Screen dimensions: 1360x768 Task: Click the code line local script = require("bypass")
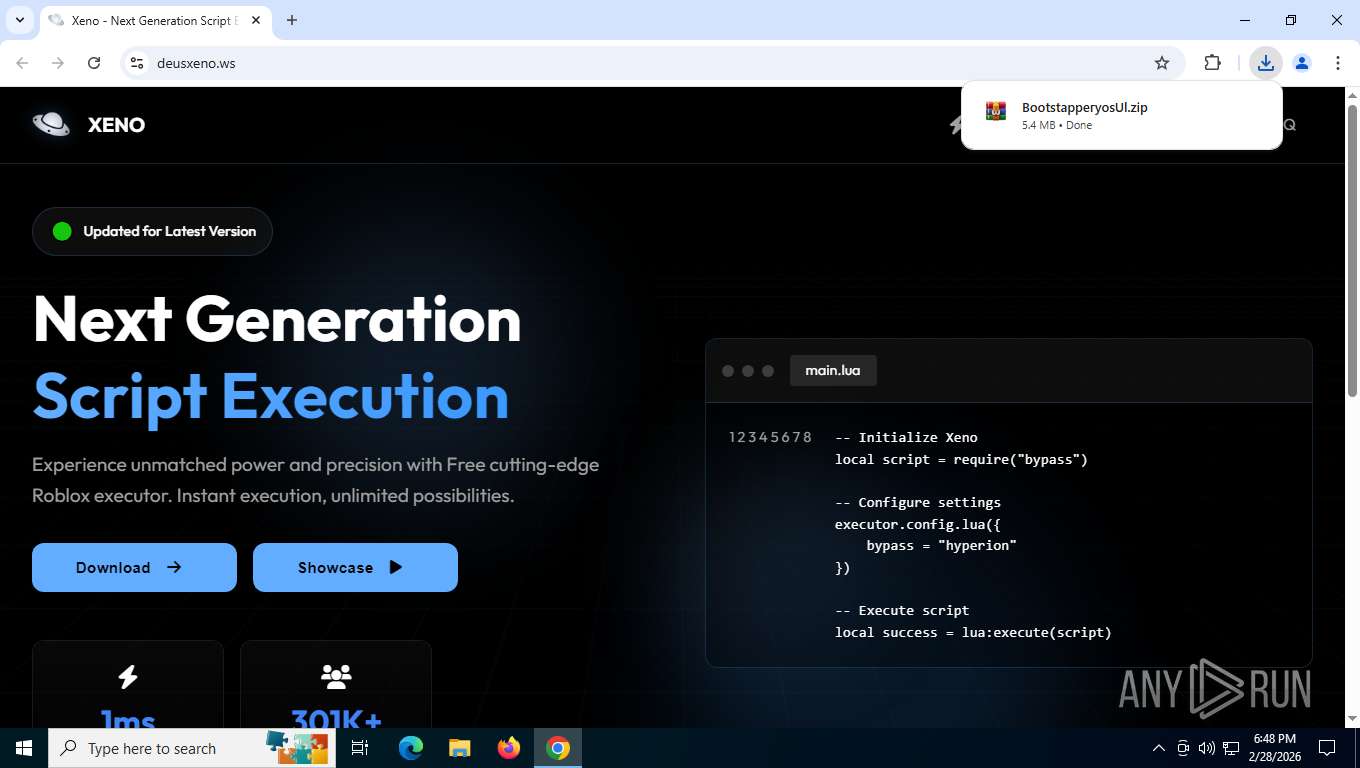961,459
